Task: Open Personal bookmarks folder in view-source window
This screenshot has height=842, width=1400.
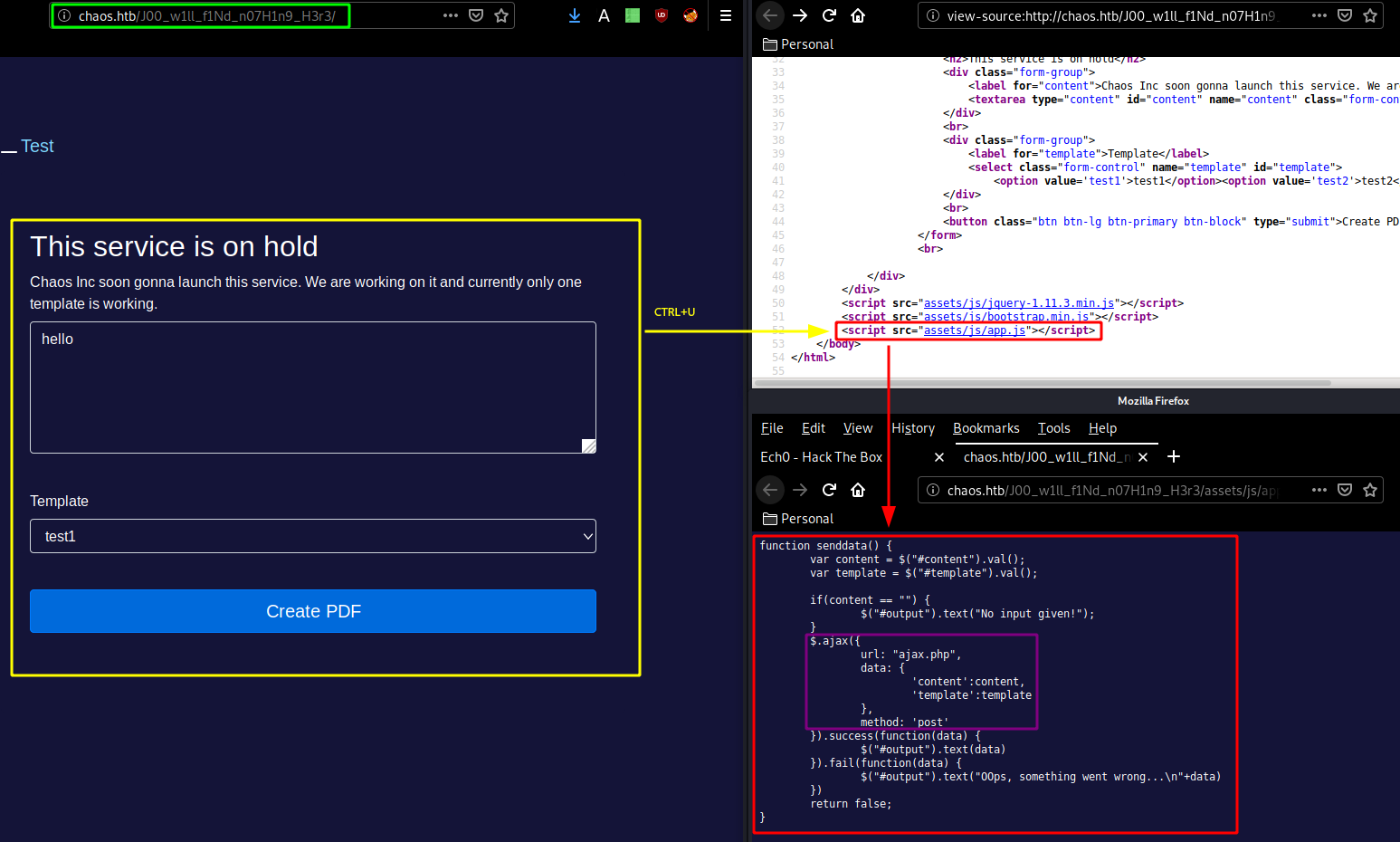Action: click(x=798, y=44)
